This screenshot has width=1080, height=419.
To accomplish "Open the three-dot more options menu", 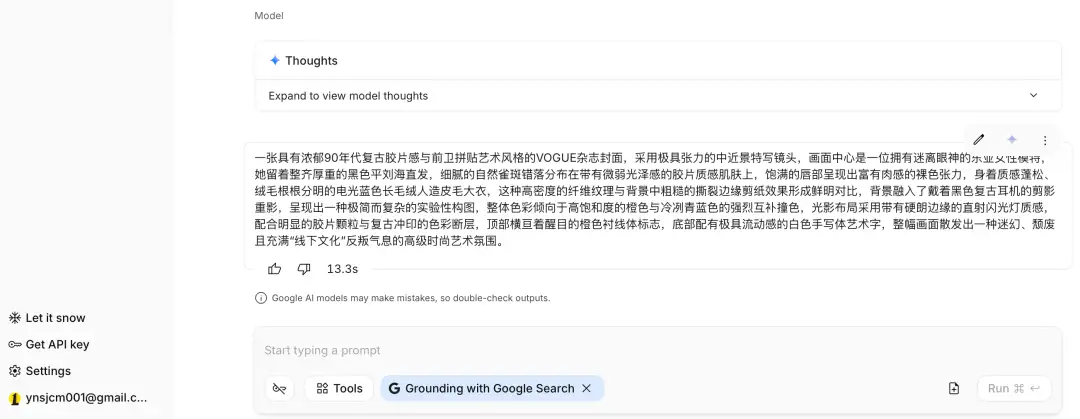I will [1045, 140].
